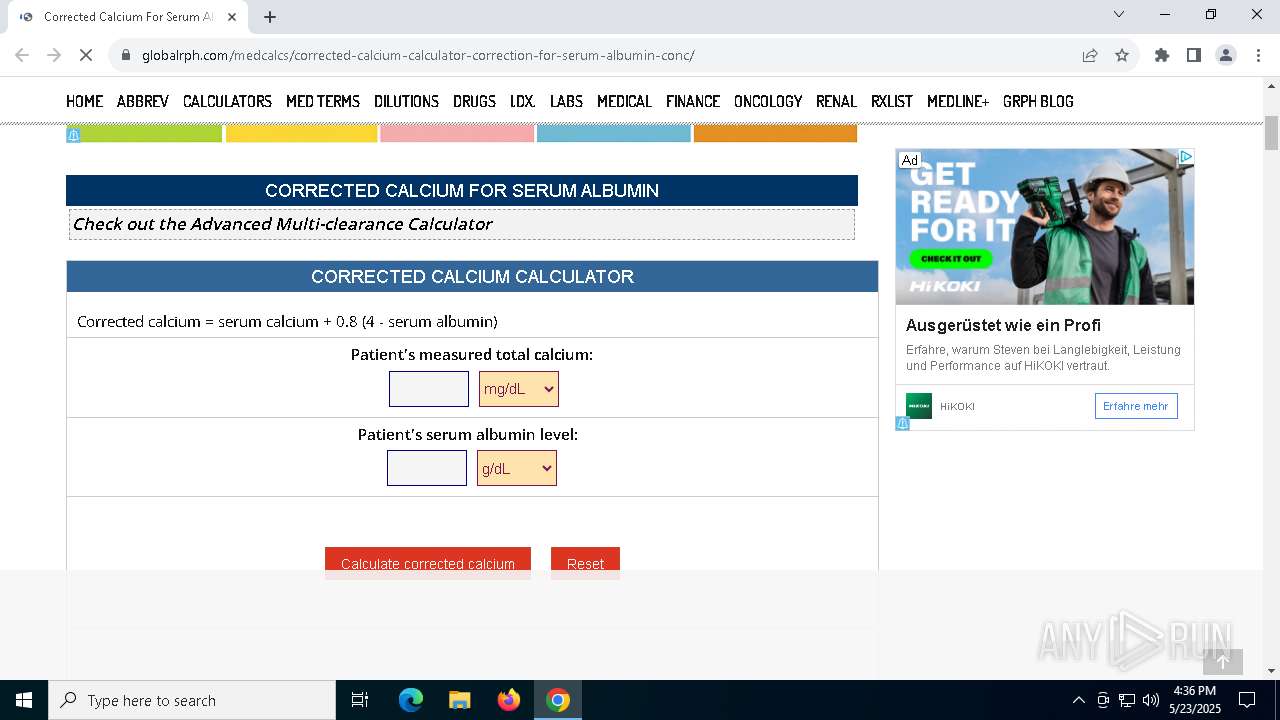
Task: Open the Extensions puzzle icon
Action: click(1162, 55)
